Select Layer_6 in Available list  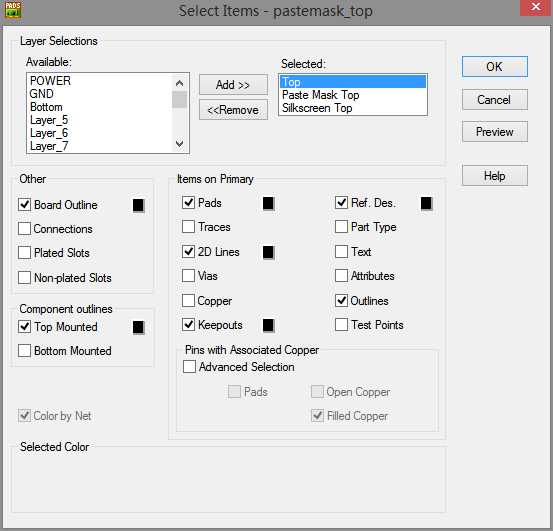coord(49,133)
